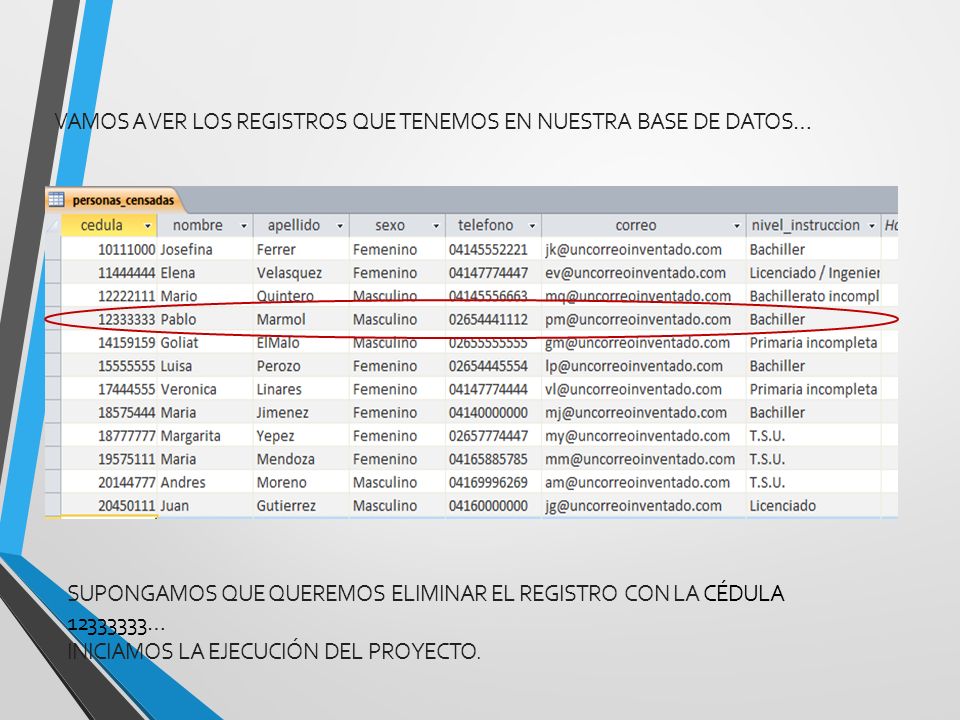Screen dimensions: 960x720
Task: Open the correo column filter dropdown
Action: [x=737, y=226]
